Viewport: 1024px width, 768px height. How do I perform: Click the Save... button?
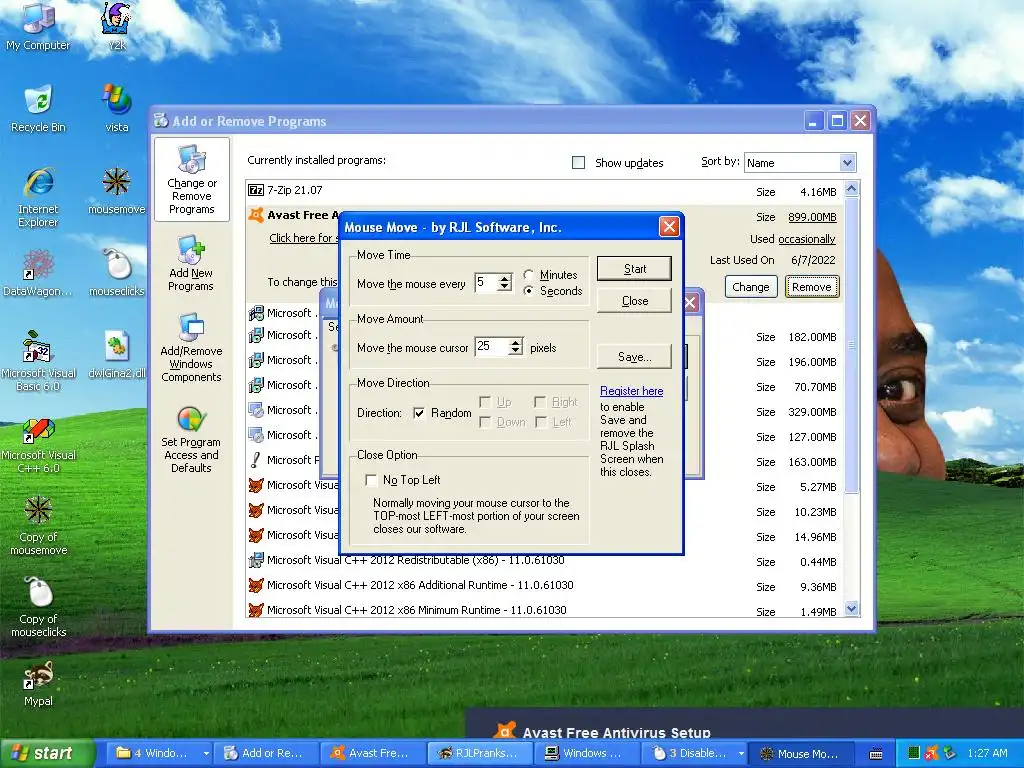(634, 357)
